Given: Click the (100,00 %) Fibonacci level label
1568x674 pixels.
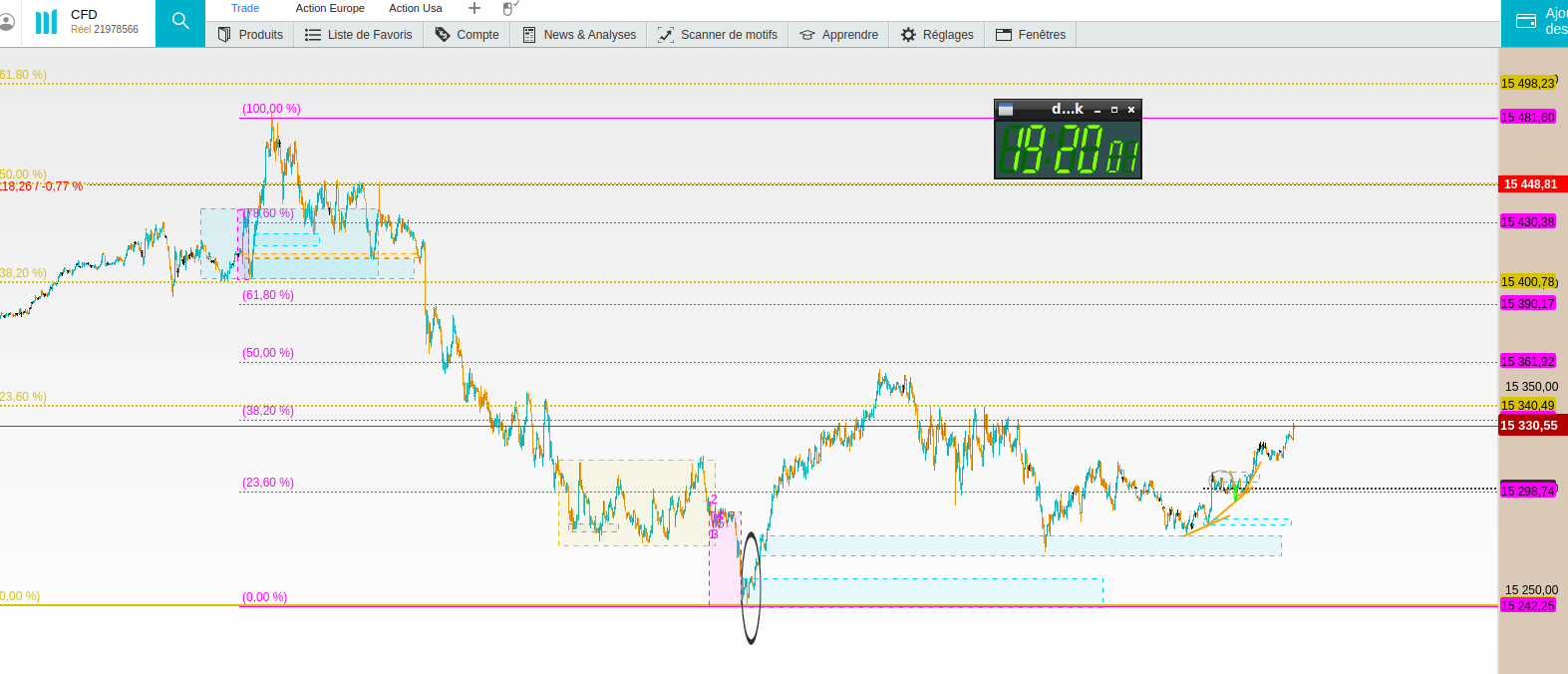Looking at the screenshot, I should [271, 109].
